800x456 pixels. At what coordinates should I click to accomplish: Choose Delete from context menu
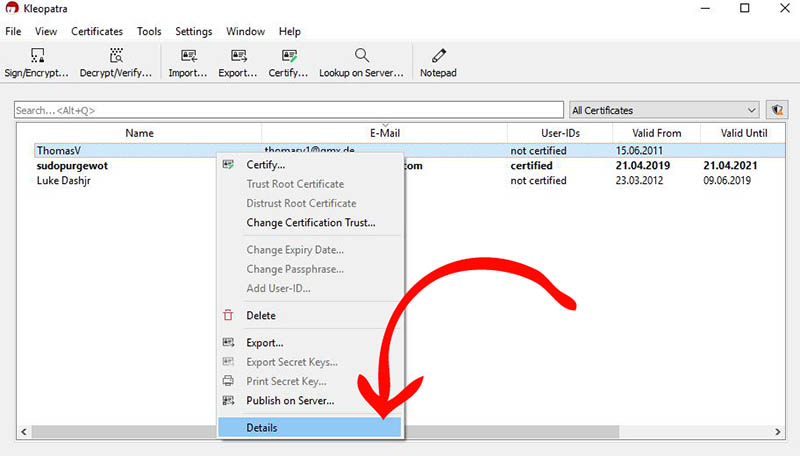(x=310, y=315)
